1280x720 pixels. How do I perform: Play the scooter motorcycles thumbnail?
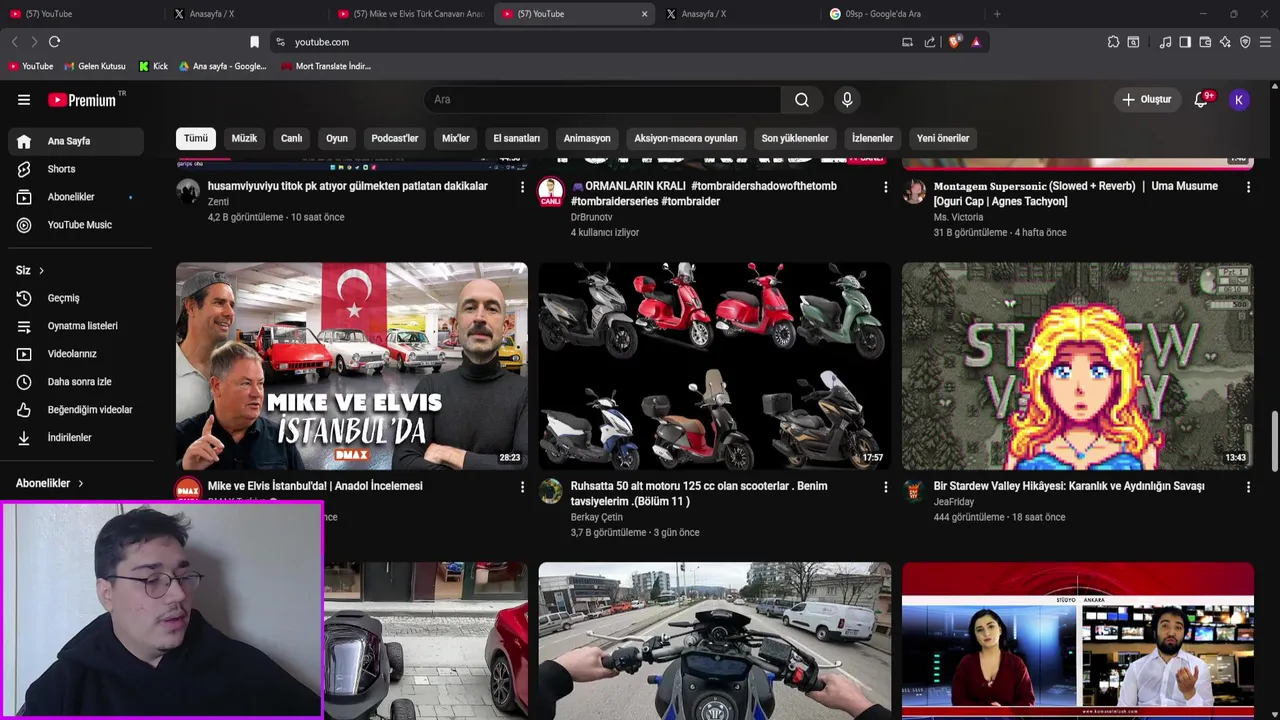(x=714, y=366)
